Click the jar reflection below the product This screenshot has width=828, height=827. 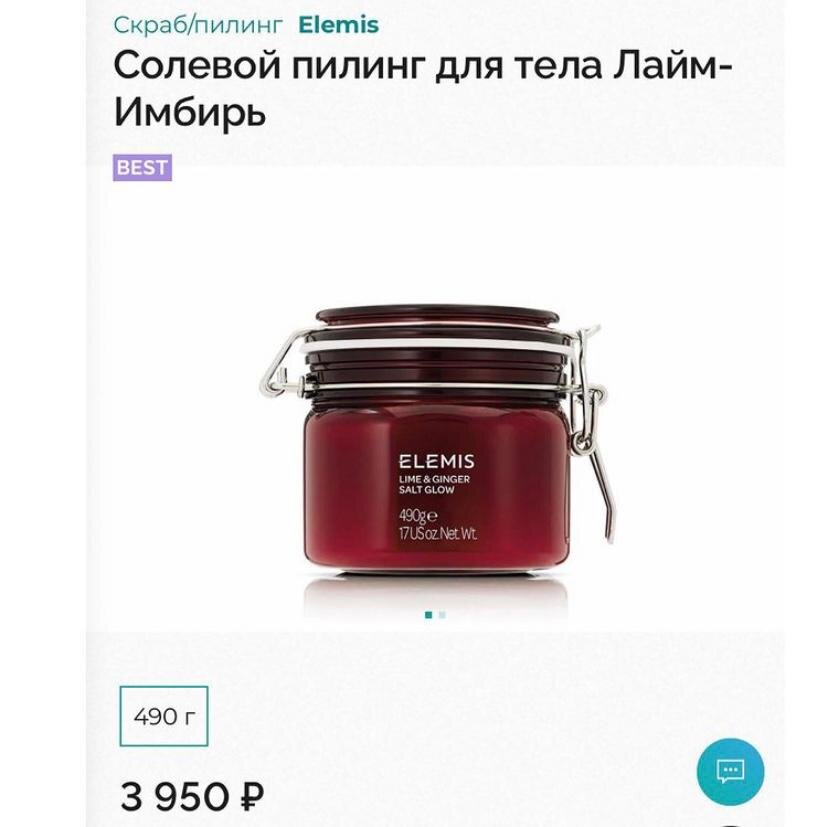pos(437,597)
